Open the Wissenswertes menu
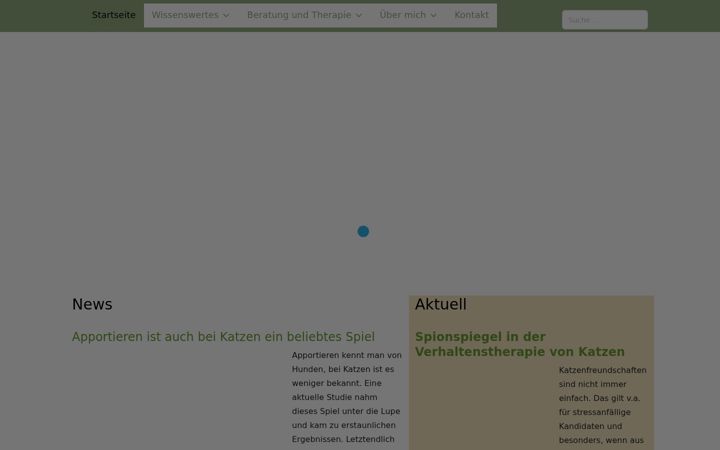This screenshot has height=450, width=720. click(185, 15)
